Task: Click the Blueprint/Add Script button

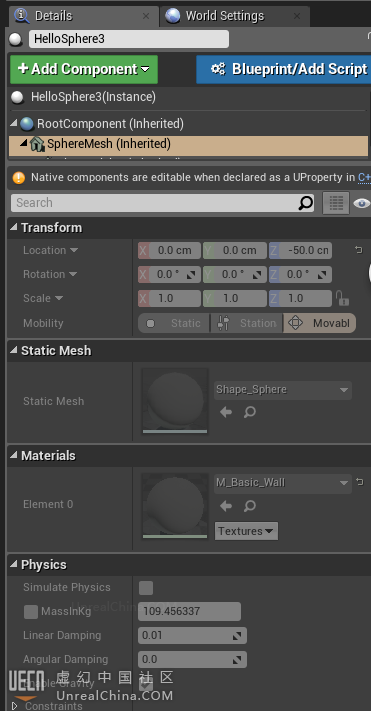Action: tap(283, 69)
